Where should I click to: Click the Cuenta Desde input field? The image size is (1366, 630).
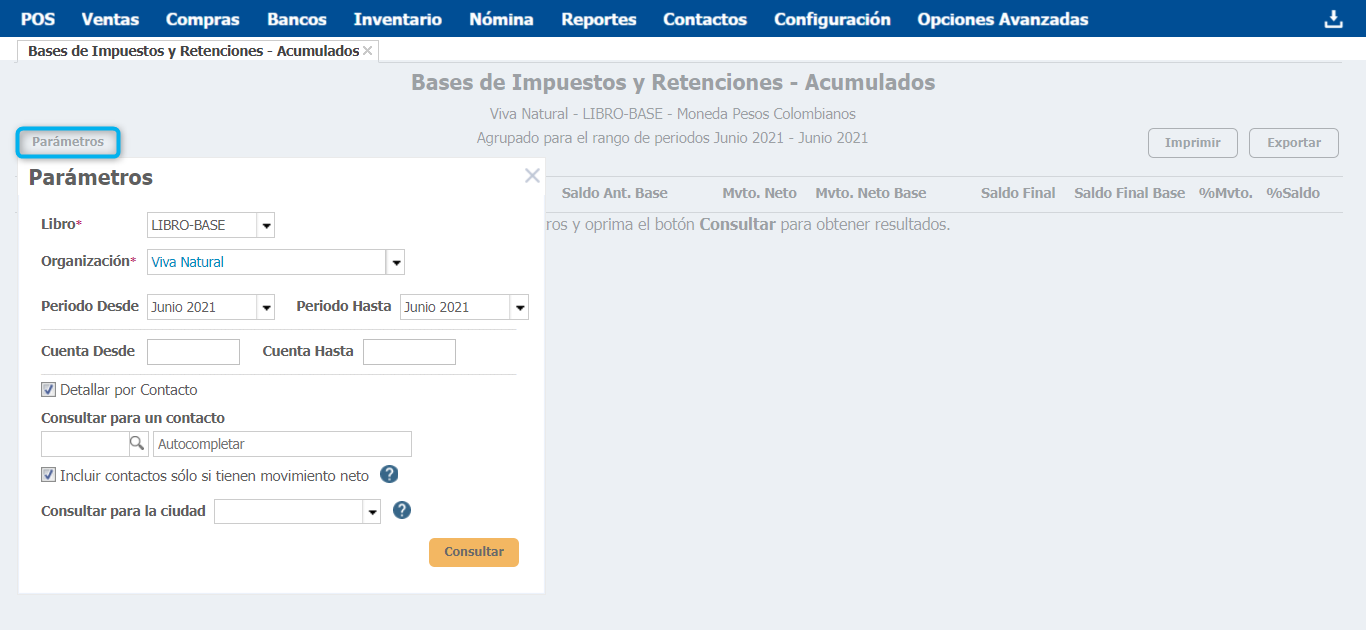tap(193, 352)
